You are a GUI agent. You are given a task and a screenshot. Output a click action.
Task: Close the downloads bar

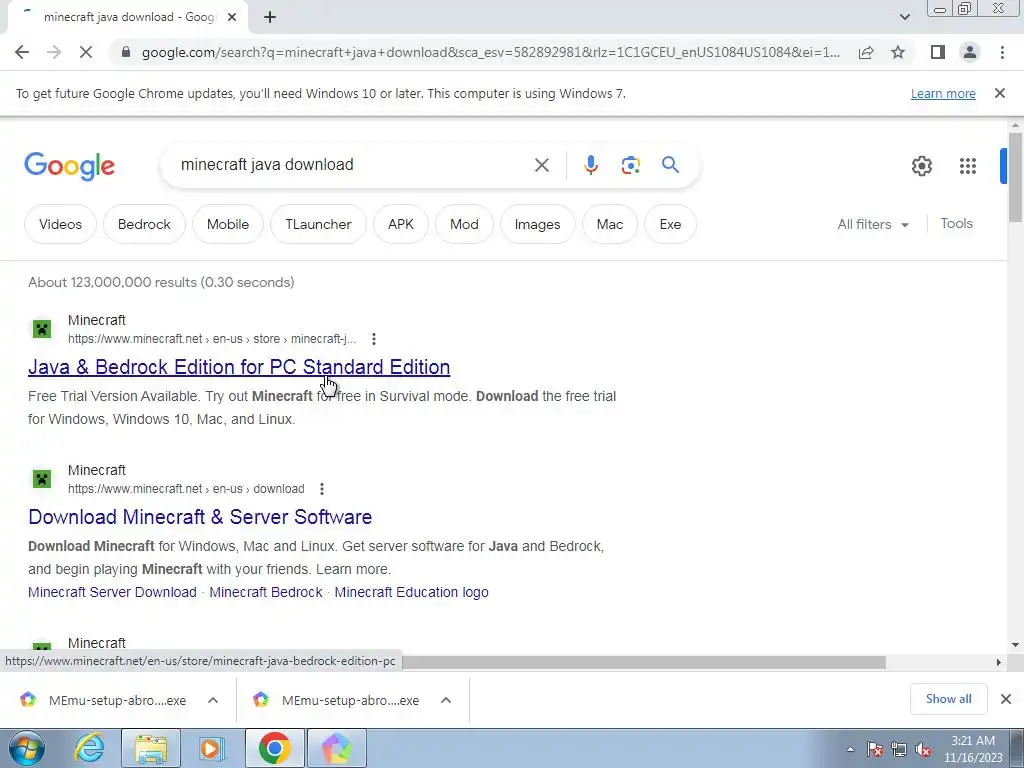[x=1006, y=699]
